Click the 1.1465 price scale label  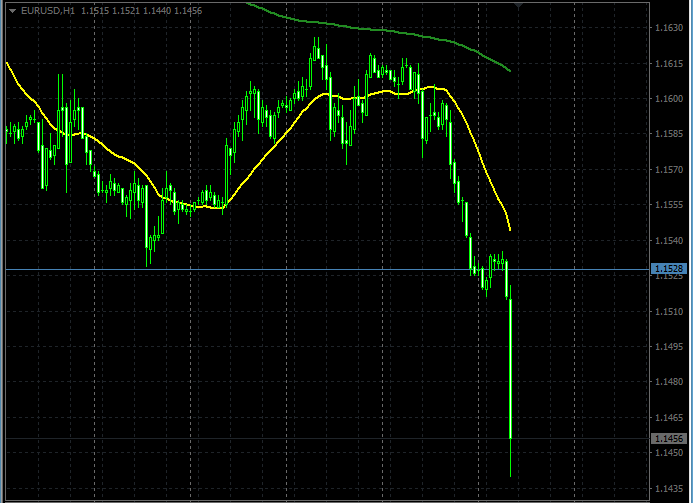(x=669, y=417)
